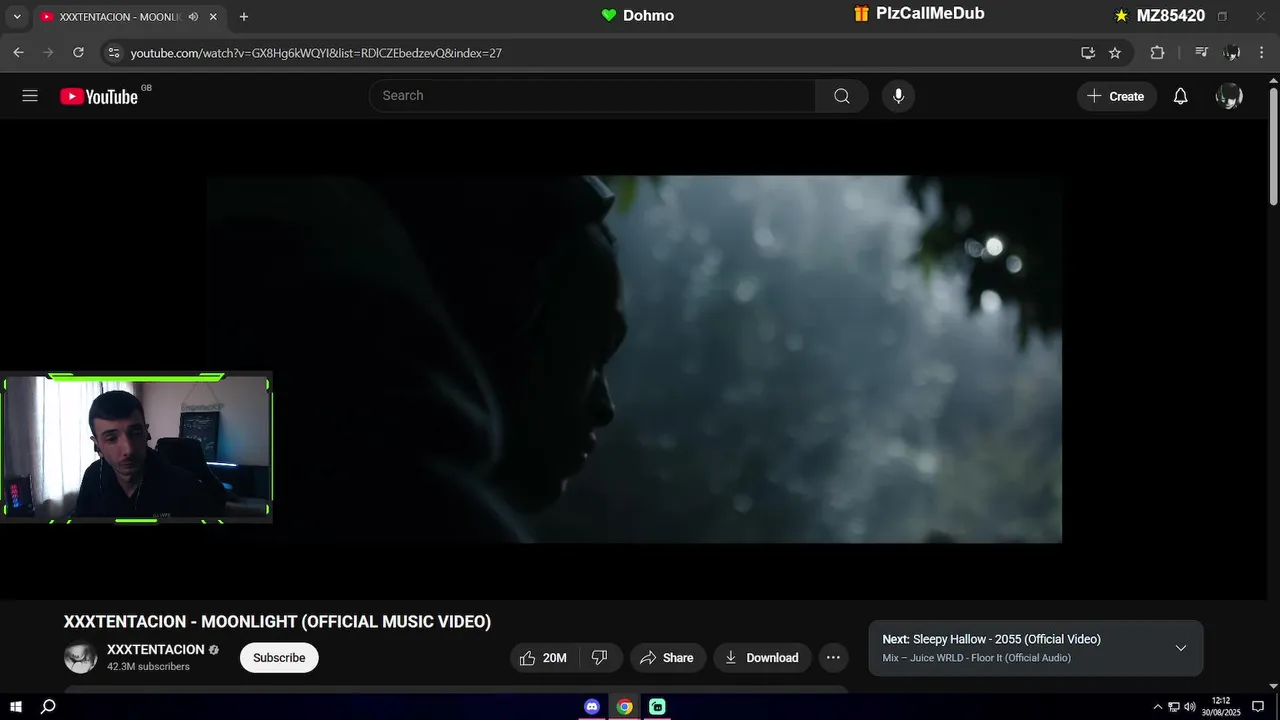Bookmark this page with the star
Viewport: 1280px width, 720px height.
tap(1115, 53)
